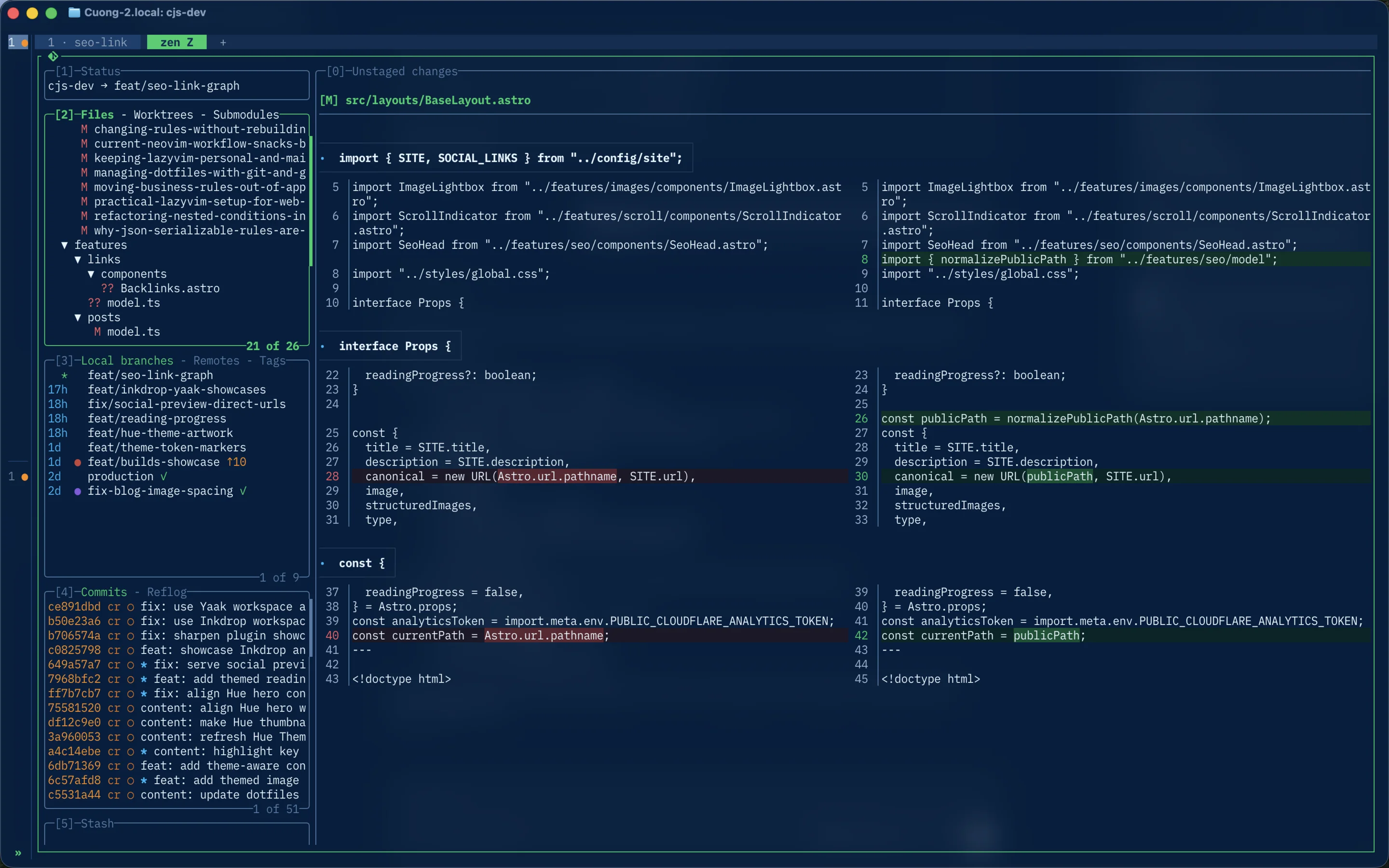The height and width of the screenshot is (868, 1389).
Task: Open a new tab with plus button
Action: pyautogui.click(x=223, y=42)
